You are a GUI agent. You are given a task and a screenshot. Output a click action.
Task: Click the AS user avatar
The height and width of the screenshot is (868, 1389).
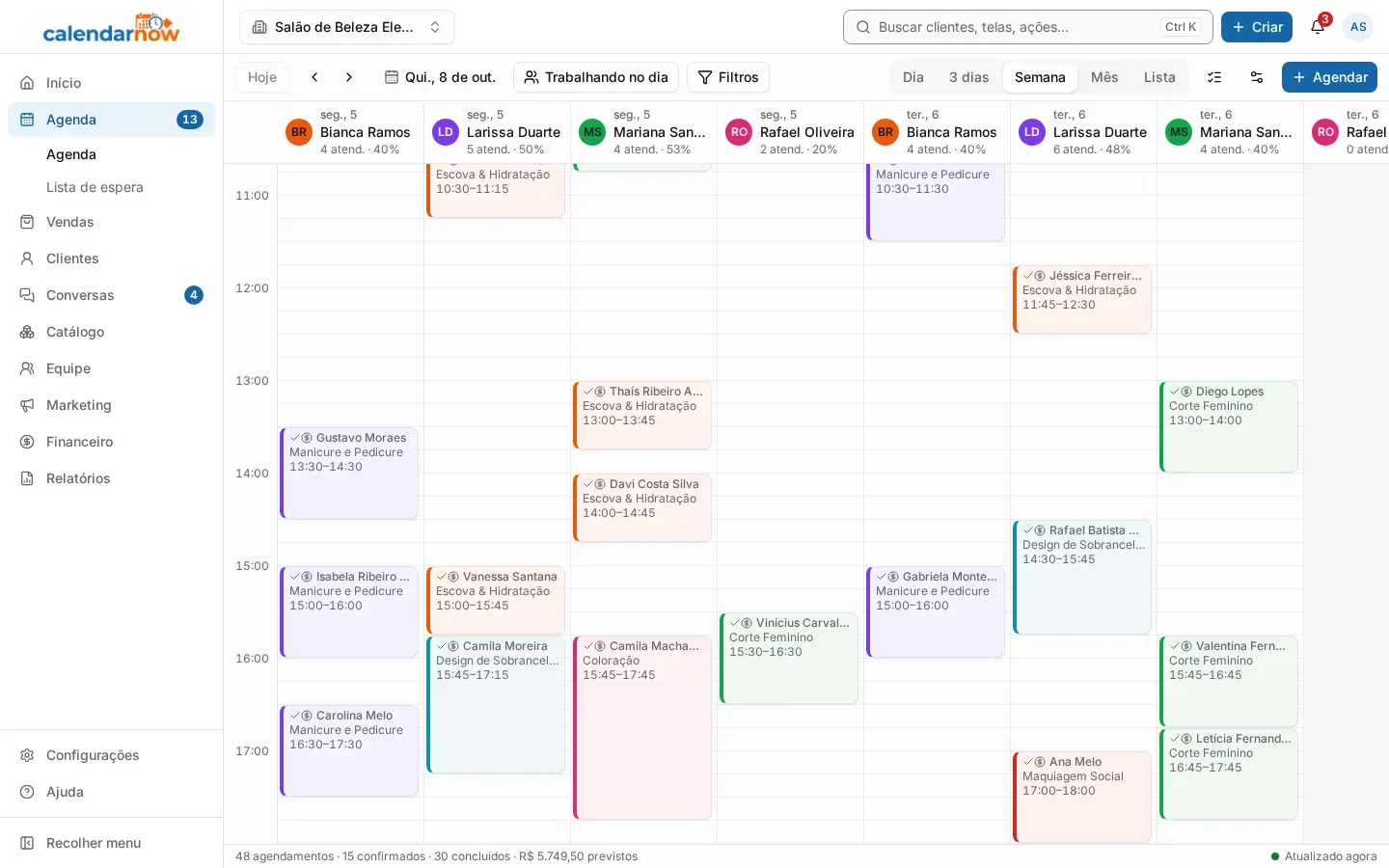[x=1358, y=27]
